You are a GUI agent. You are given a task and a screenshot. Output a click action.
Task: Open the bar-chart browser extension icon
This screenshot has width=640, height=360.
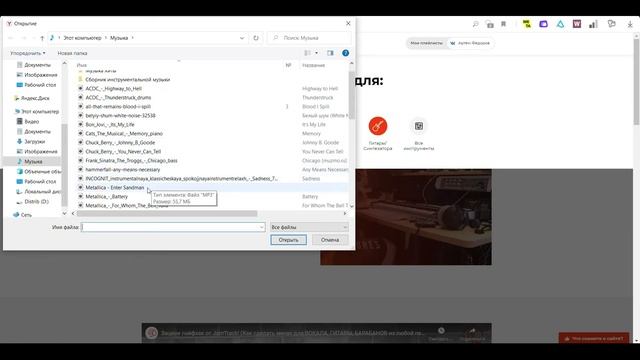tap(593, 24)
